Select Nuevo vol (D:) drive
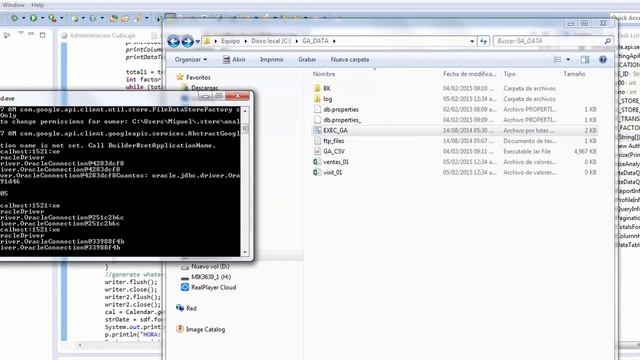The image size is (640, 360). click(205, 267)
